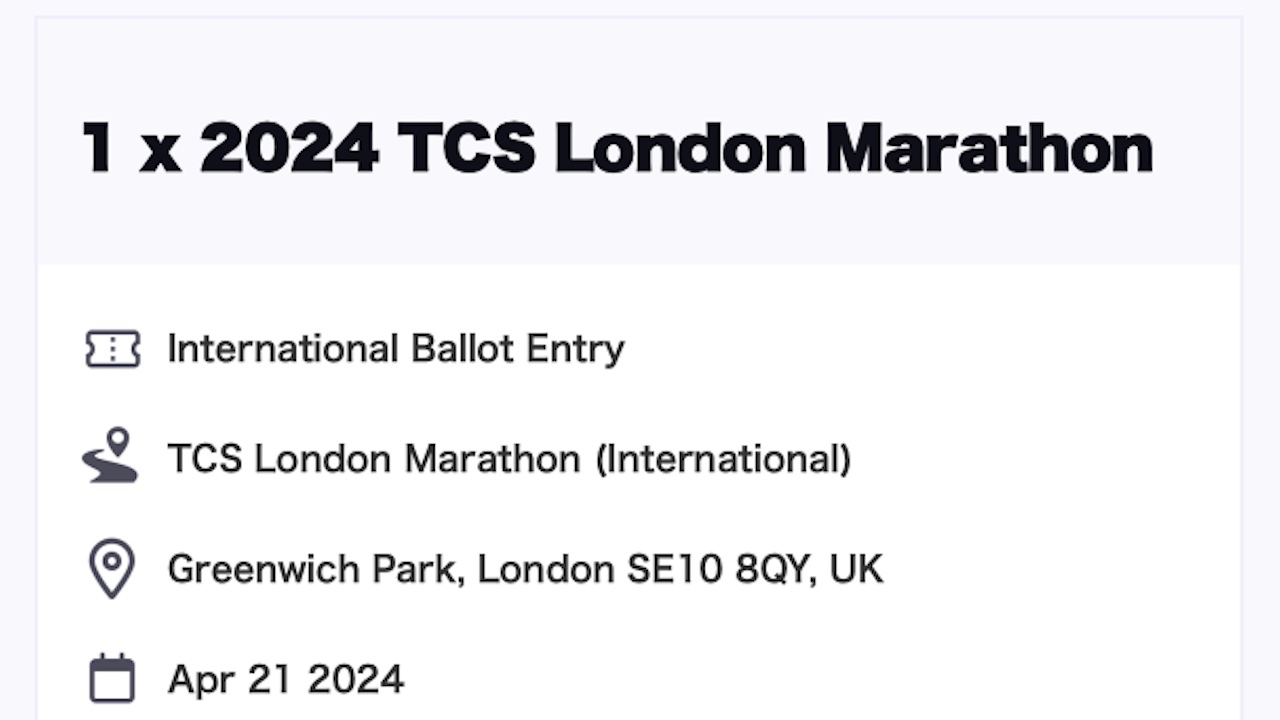This screenshot has height=720, width=1280.
Task: Click the 1 x 2024 TCS London Marathon heading
Action: pyautogui.click(x=617, y=147)
